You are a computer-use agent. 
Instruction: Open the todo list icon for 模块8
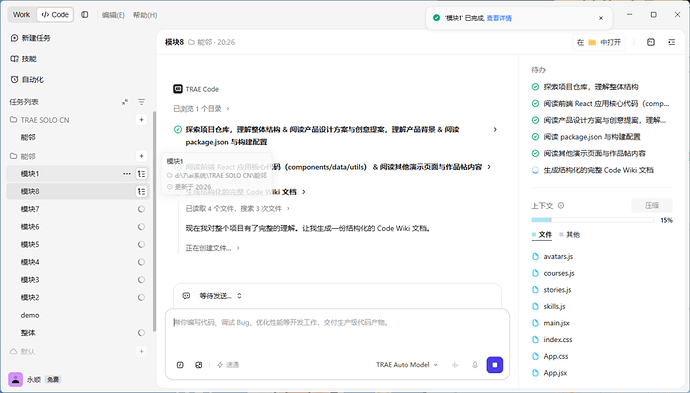click(141, 191)
